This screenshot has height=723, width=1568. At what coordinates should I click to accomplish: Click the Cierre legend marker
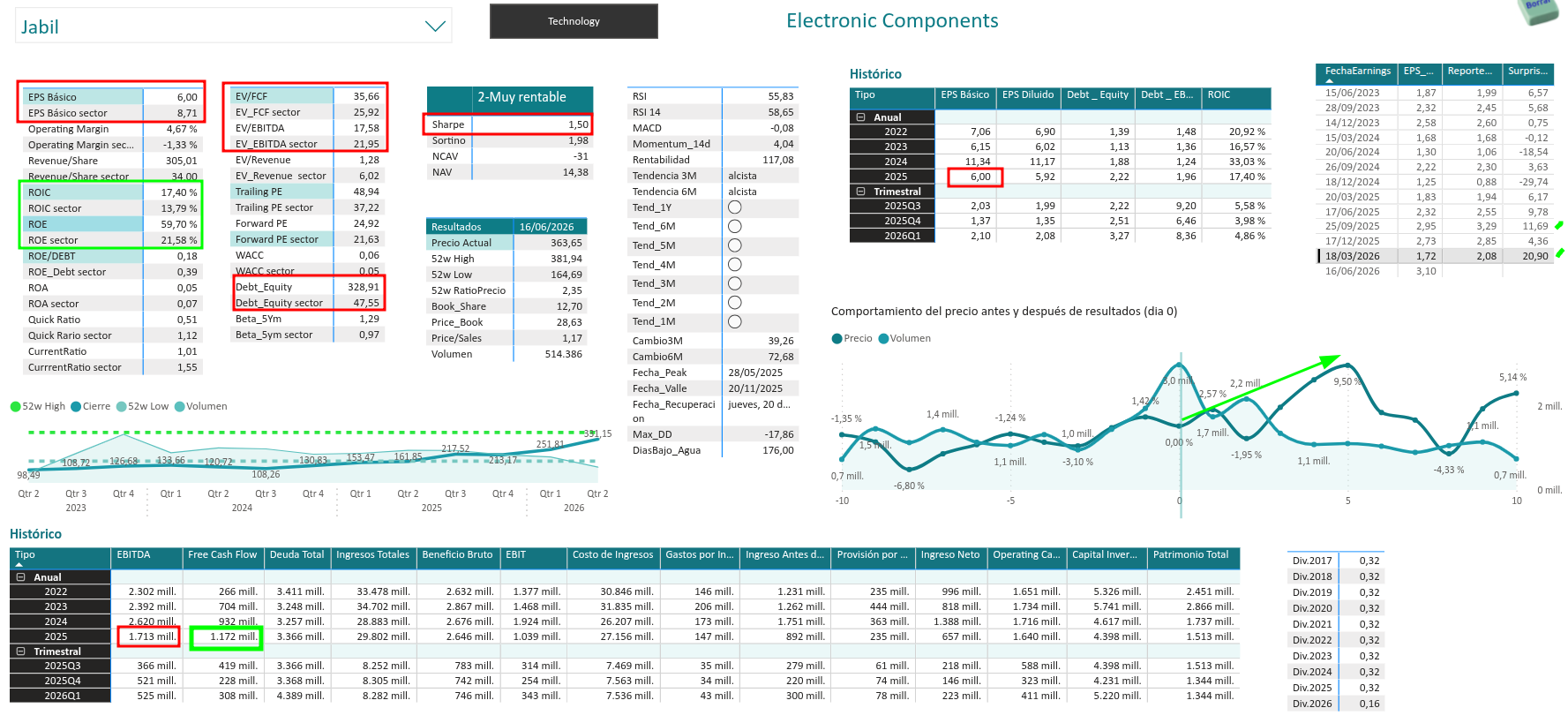[76, 407]
